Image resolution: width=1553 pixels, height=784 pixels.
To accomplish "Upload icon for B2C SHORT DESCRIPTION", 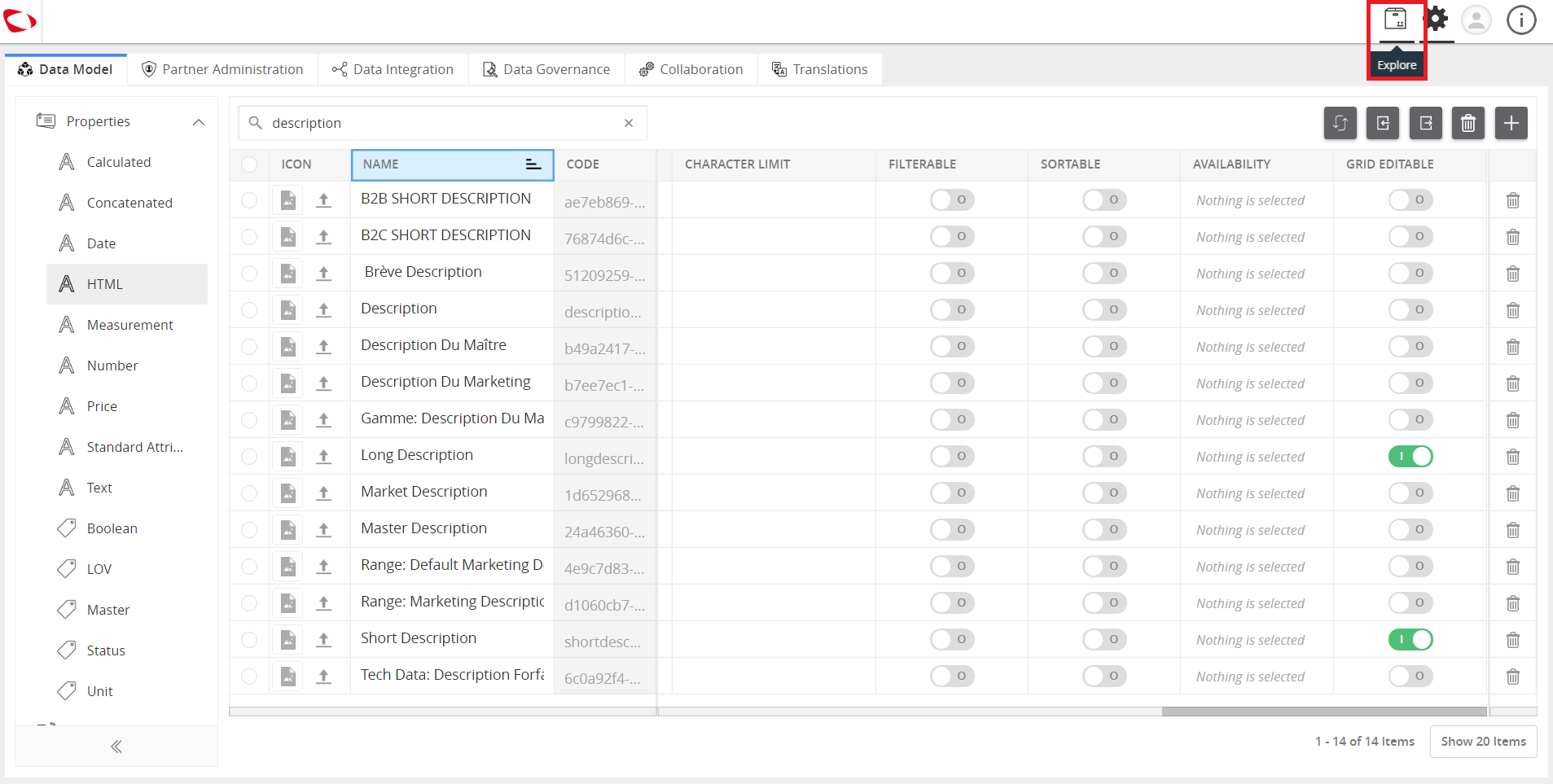I will coord(324,237).
